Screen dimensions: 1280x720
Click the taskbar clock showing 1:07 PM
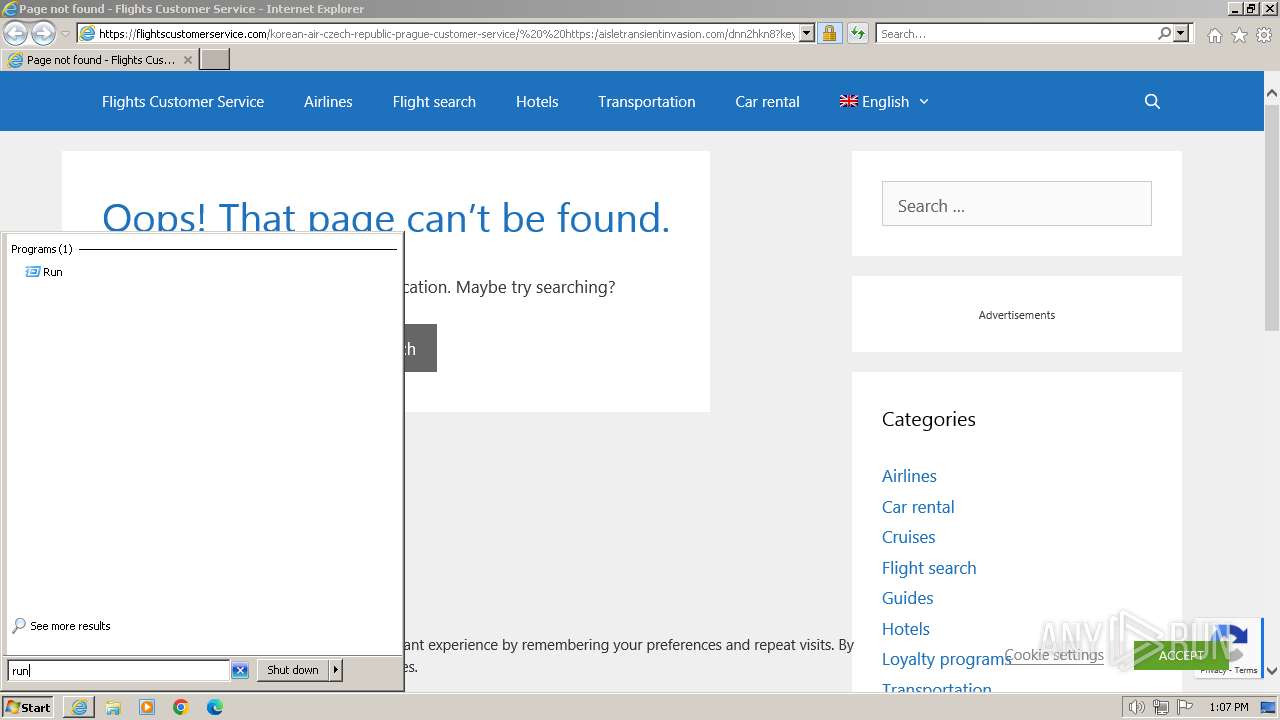click(x=1229, y=707)
